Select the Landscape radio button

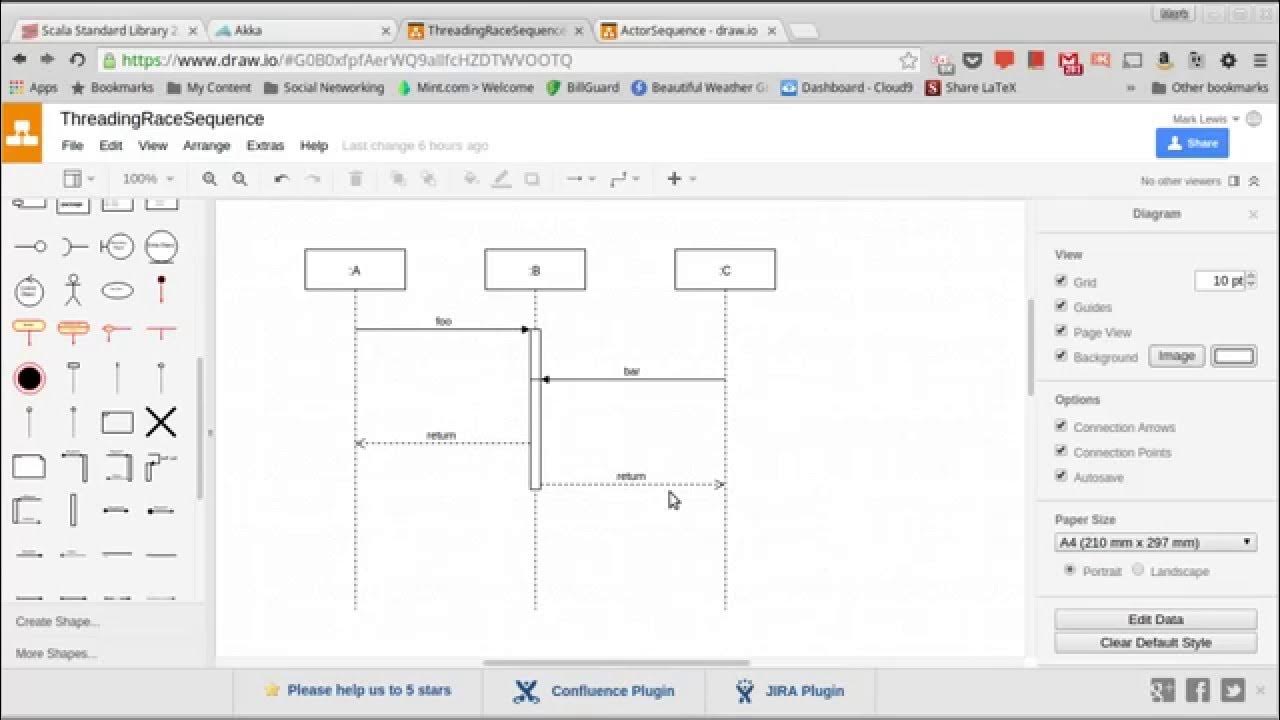(x=1138, y=570)
